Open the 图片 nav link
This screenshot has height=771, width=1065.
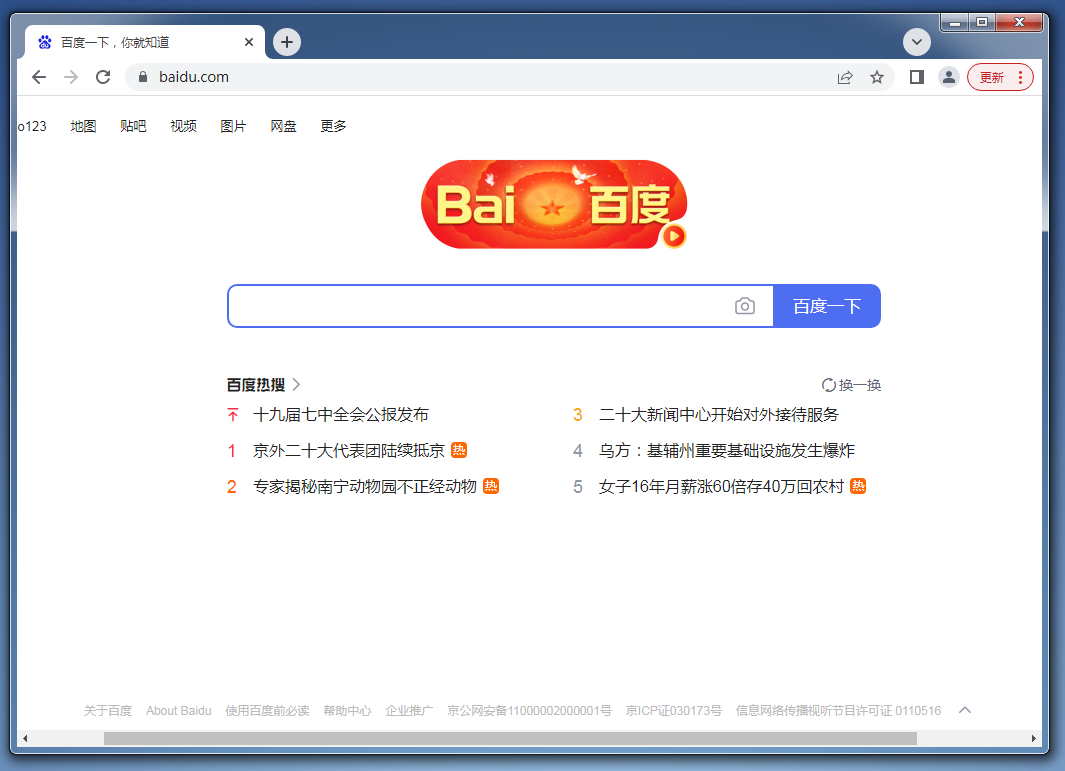pyautogui.click(x=233, y=126)
